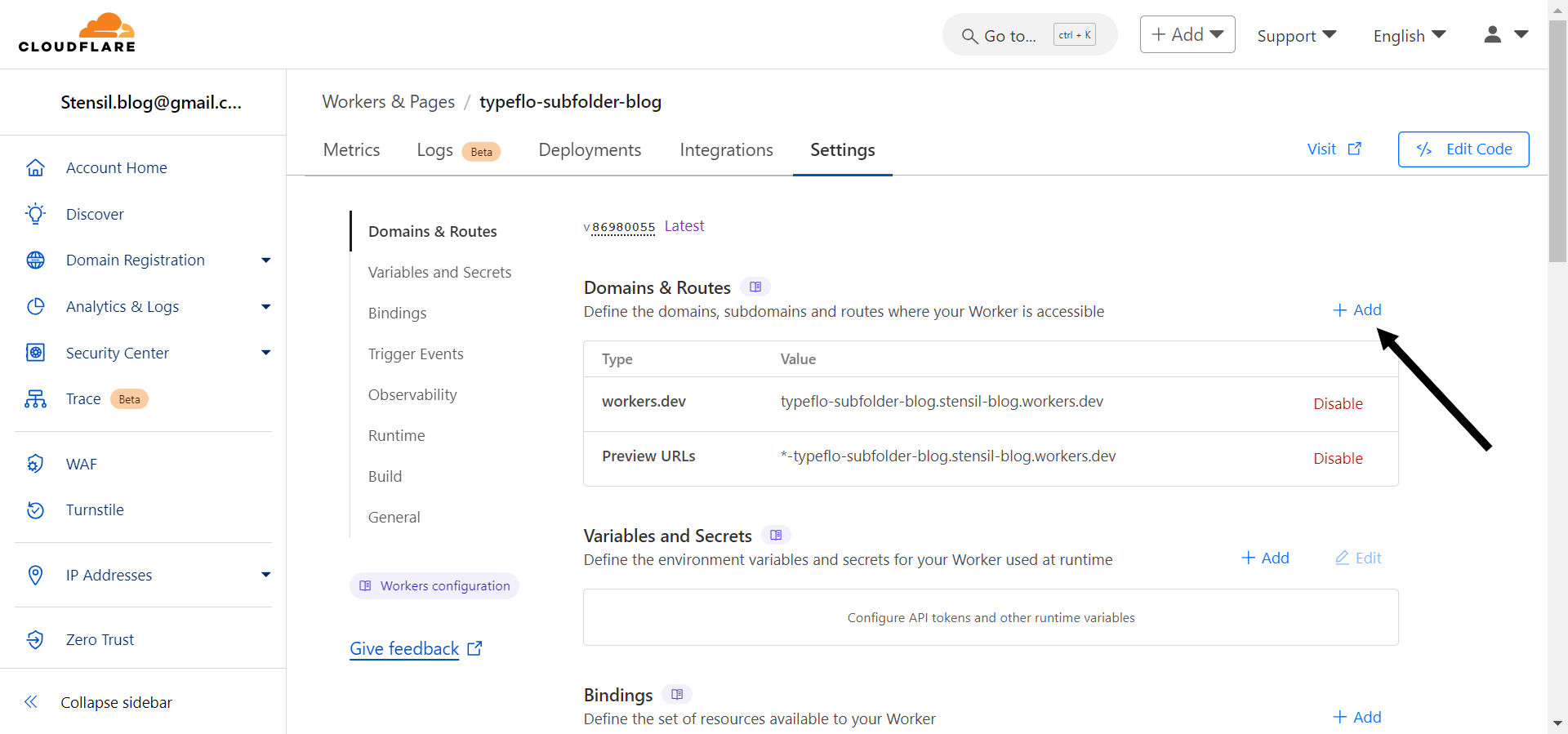Click the Edit Code button
The height and width of the screenshot is (734, 1568).
pyautogui.click(x=1463, y=149)
